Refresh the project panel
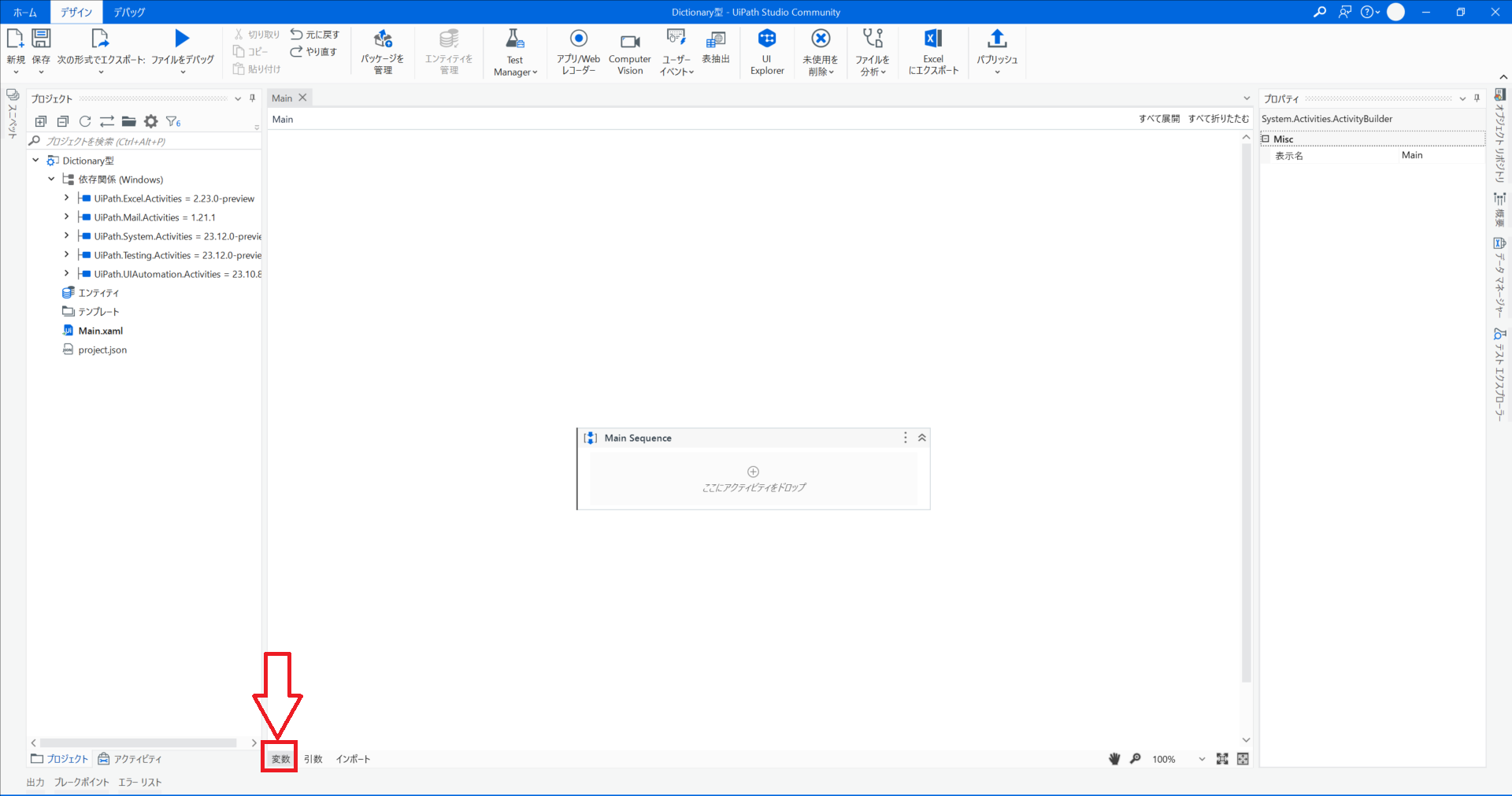Image resolution: width=1512 pixels, height=796 pixels. tap(85, 121)
